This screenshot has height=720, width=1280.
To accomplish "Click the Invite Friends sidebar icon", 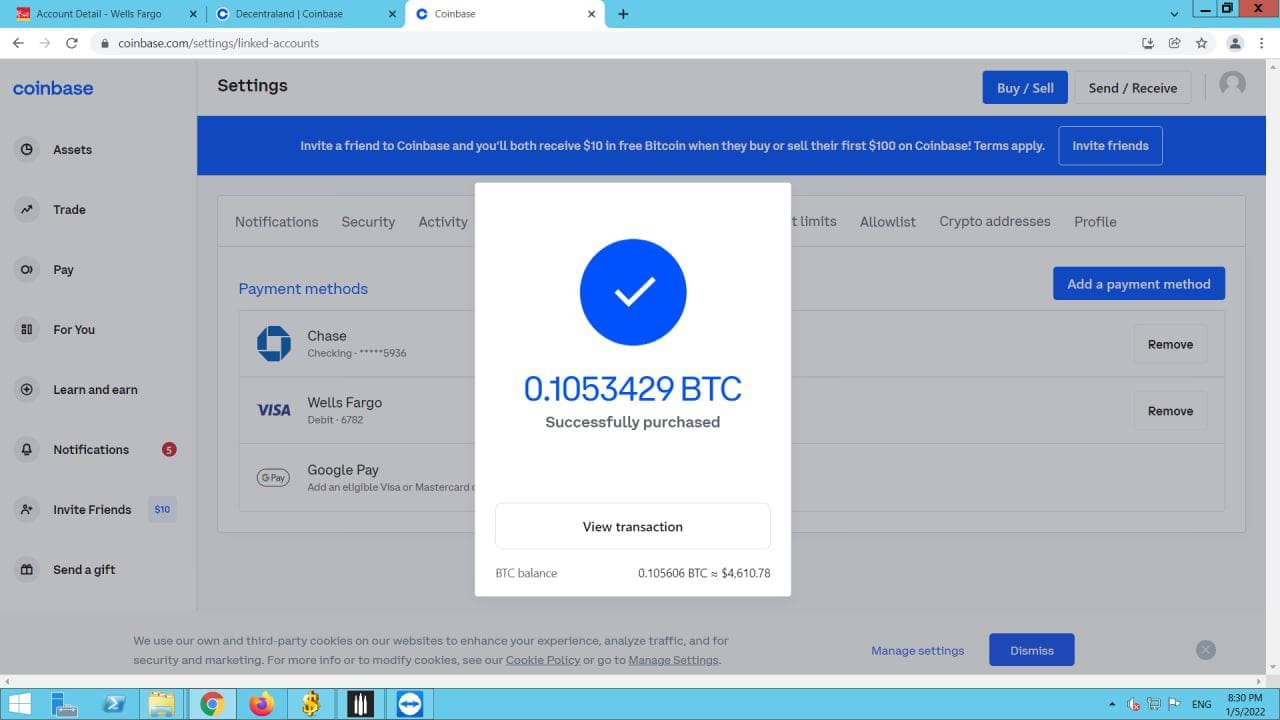I will coord(27,509).
